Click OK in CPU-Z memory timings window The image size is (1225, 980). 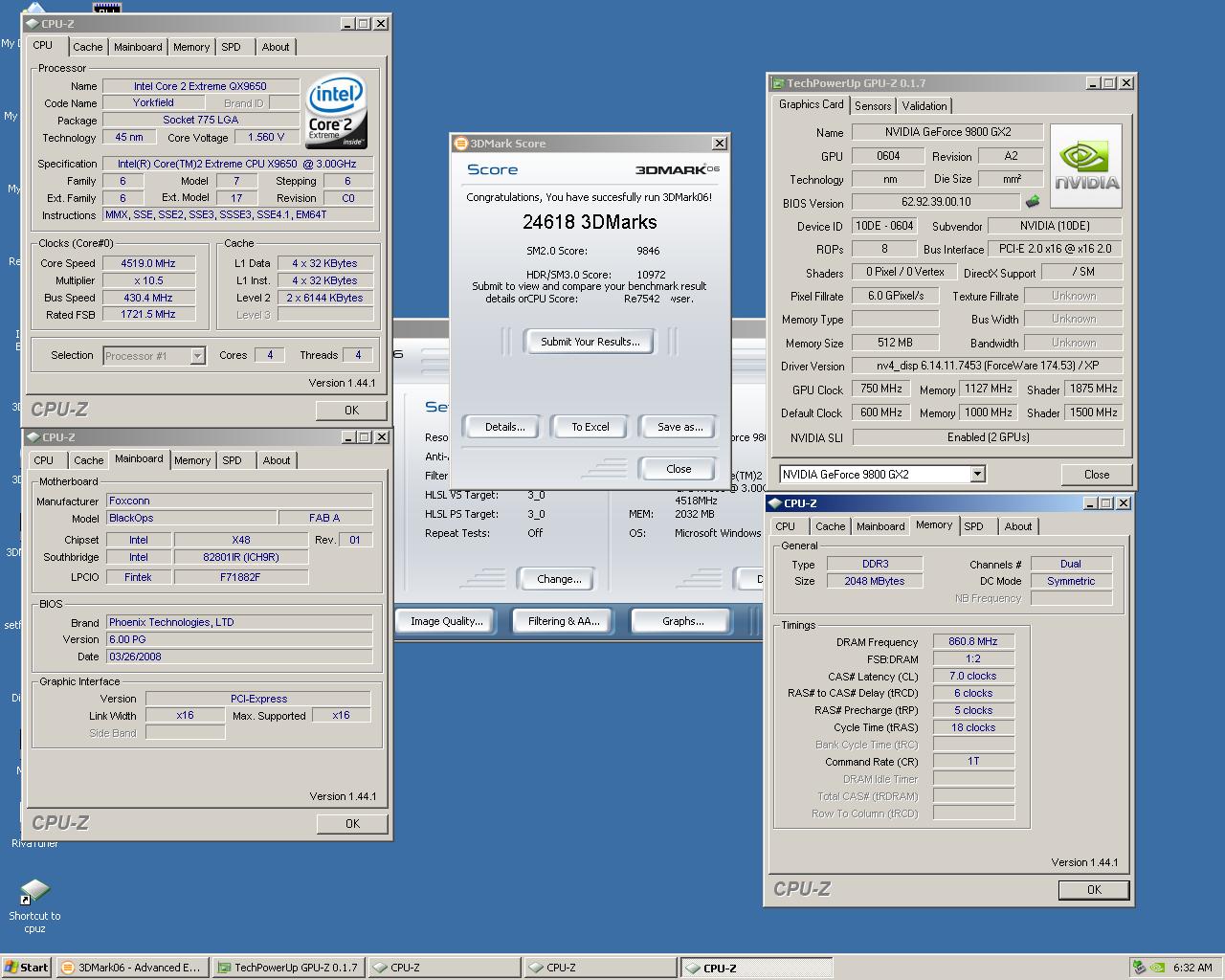tap(1094, 889)
